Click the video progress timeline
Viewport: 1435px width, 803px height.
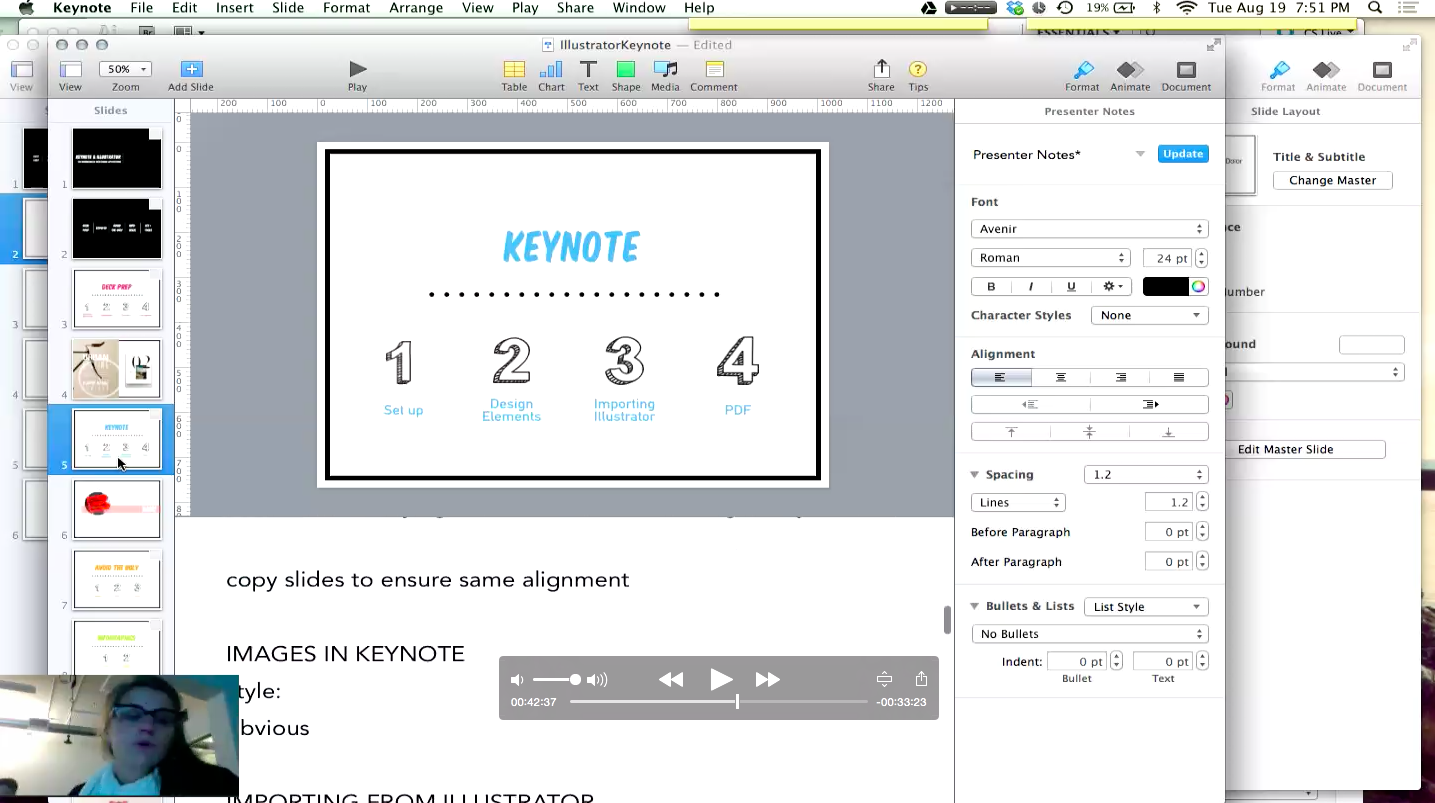click(719, 702)
